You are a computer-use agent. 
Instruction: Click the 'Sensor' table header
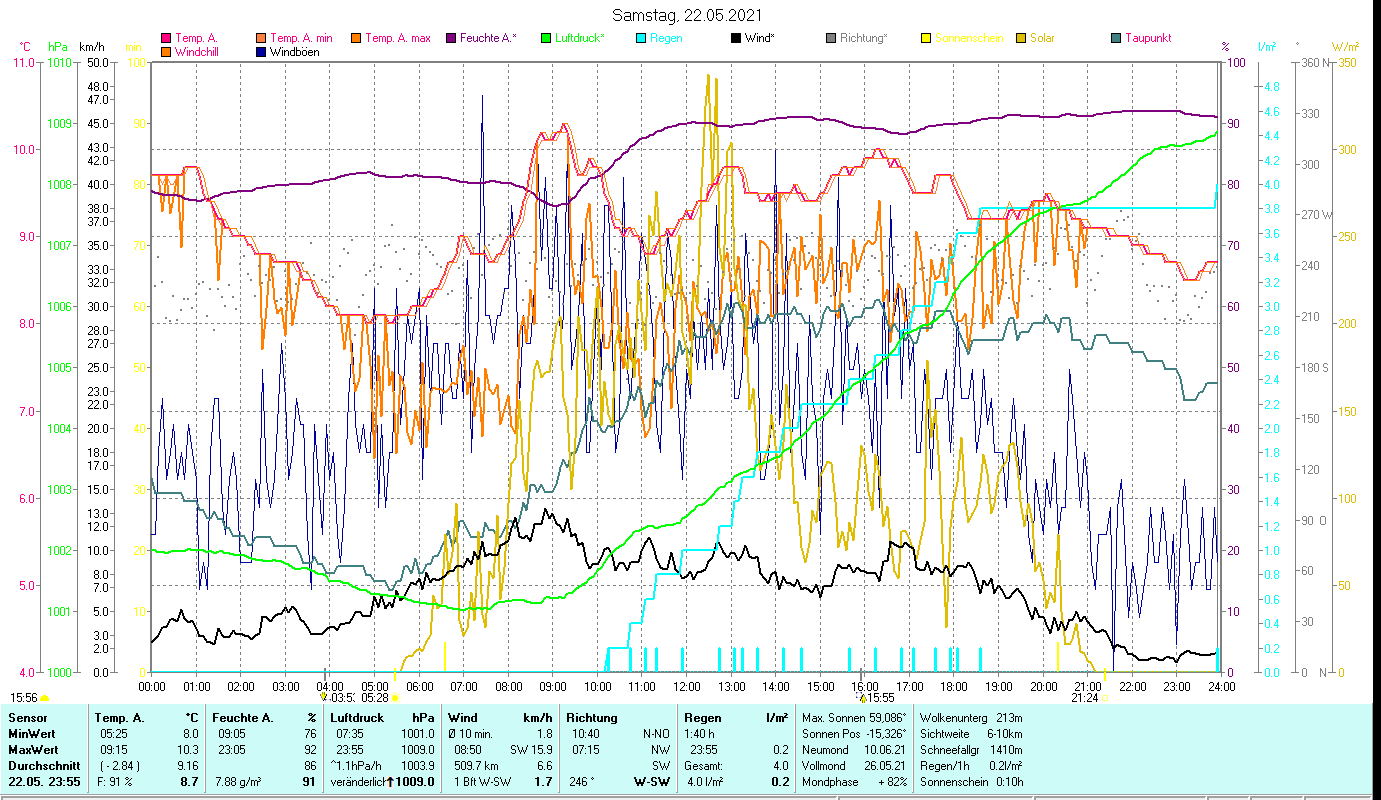27,718
